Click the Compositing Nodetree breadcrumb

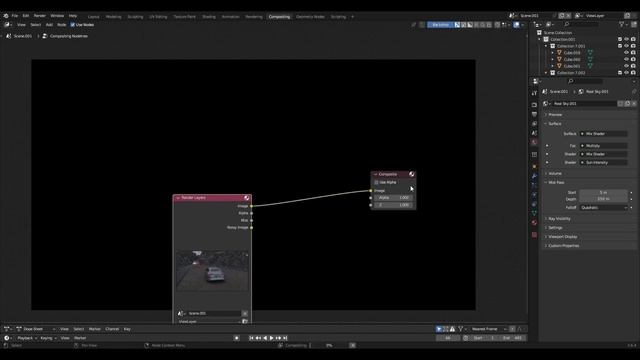(69, 36)
